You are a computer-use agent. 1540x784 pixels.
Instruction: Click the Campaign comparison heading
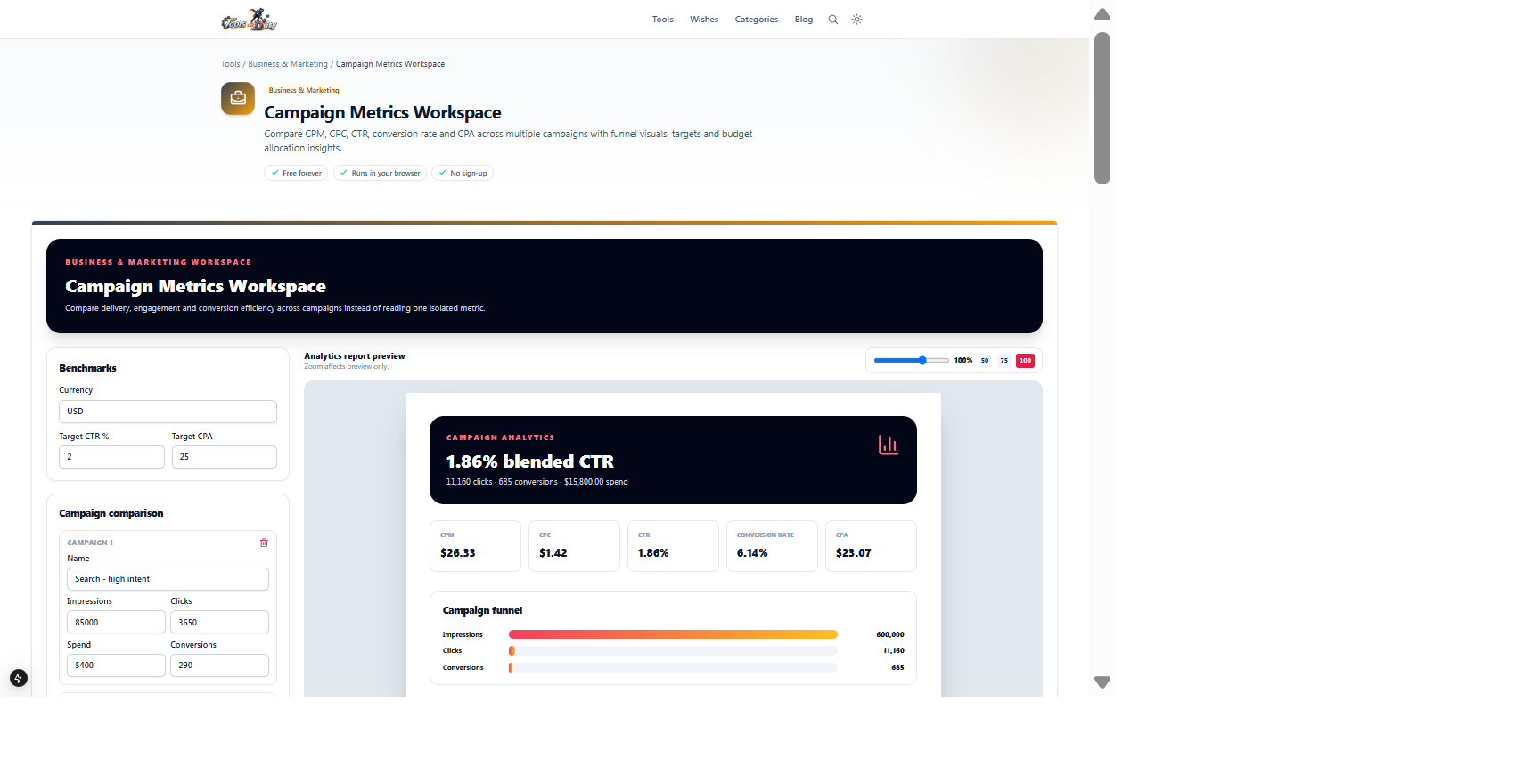tap(111, 513)
